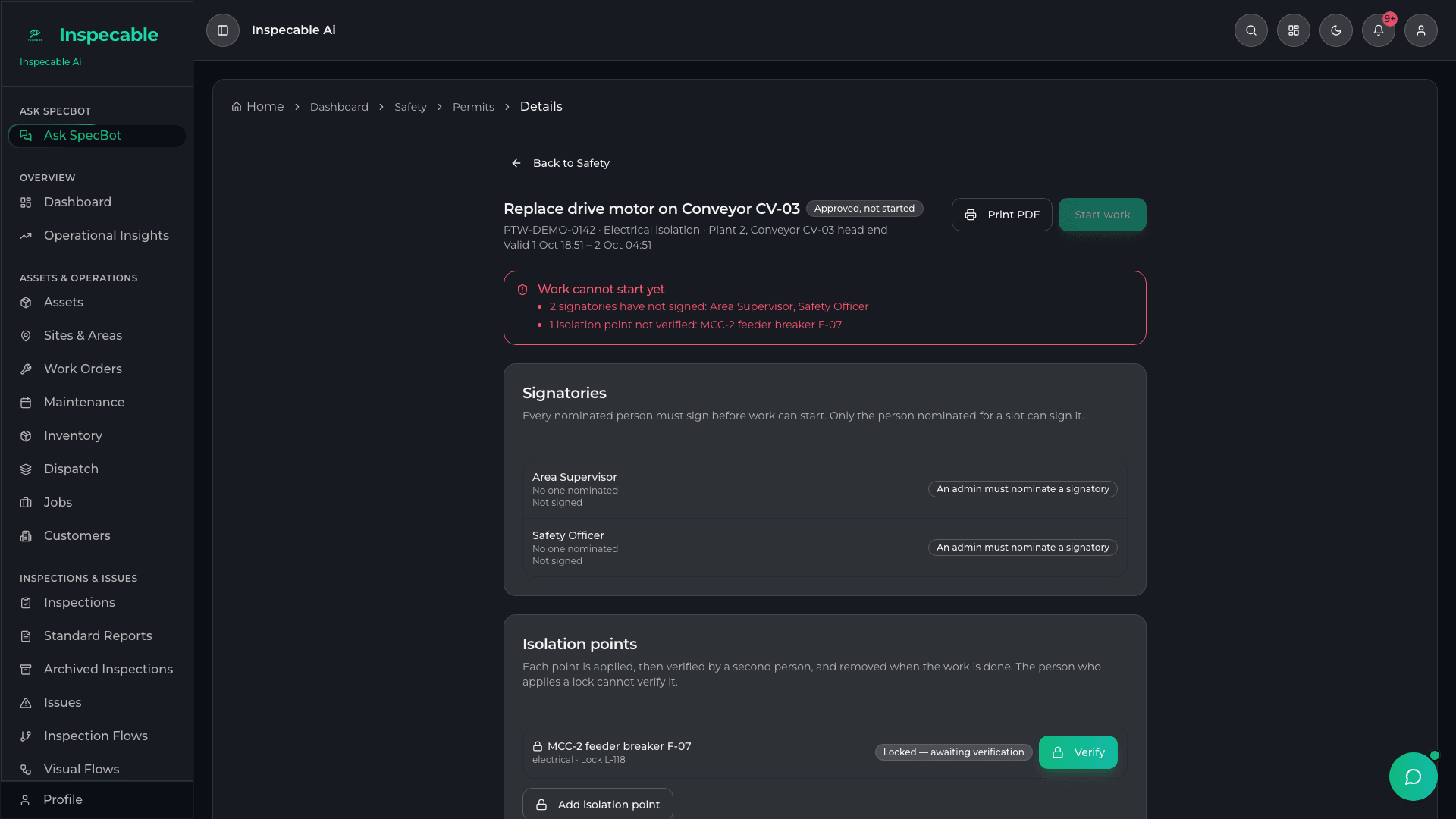Click the Inspecable logo

pyautogui.click(x=93, y=35)
